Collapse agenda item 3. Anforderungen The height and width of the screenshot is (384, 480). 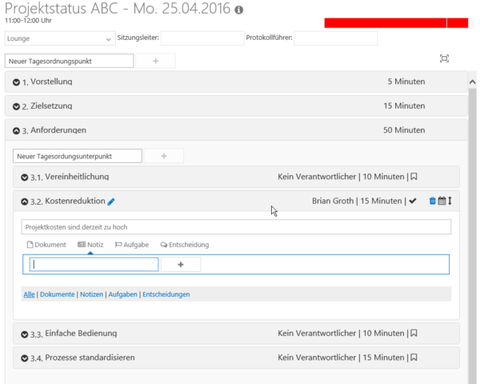[16, 131]
